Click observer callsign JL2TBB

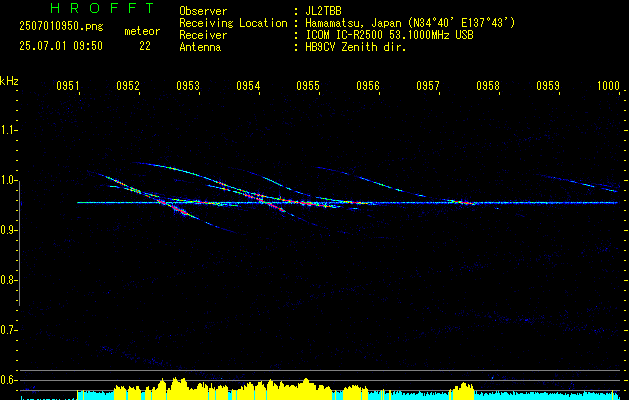pyautogui.click(x=323, y=11)
